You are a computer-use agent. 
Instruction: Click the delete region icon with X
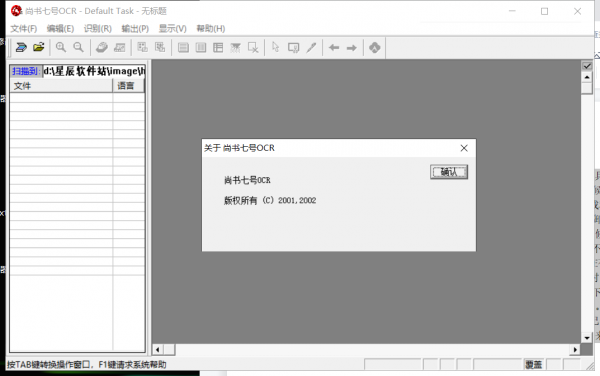[x=253, y=47]
